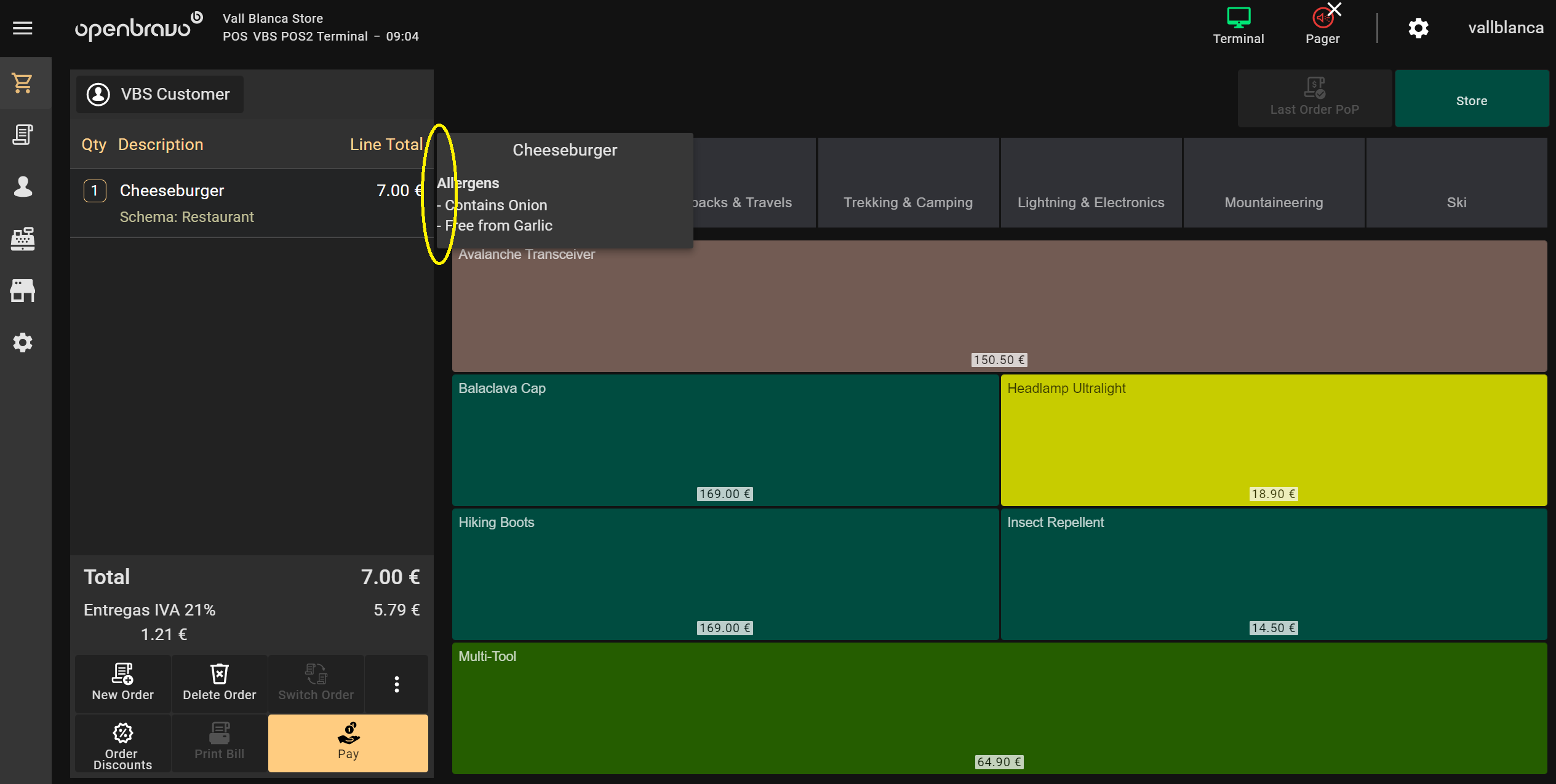
Task: Open the customer sidebar icon
Action: pyautogui.click(x=23, y=186)
